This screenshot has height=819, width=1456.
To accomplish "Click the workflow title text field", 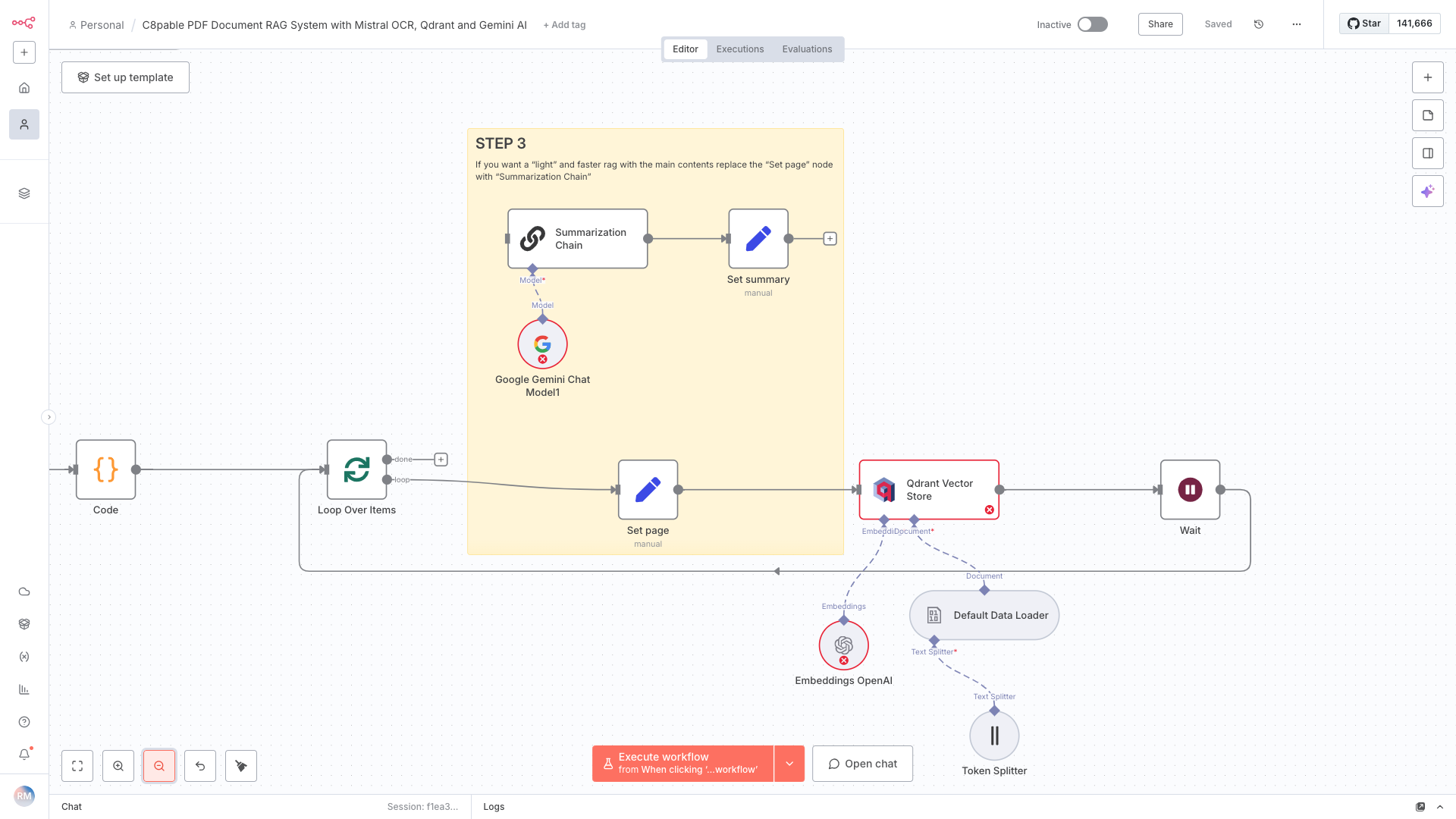I will (x=334, y=25).
